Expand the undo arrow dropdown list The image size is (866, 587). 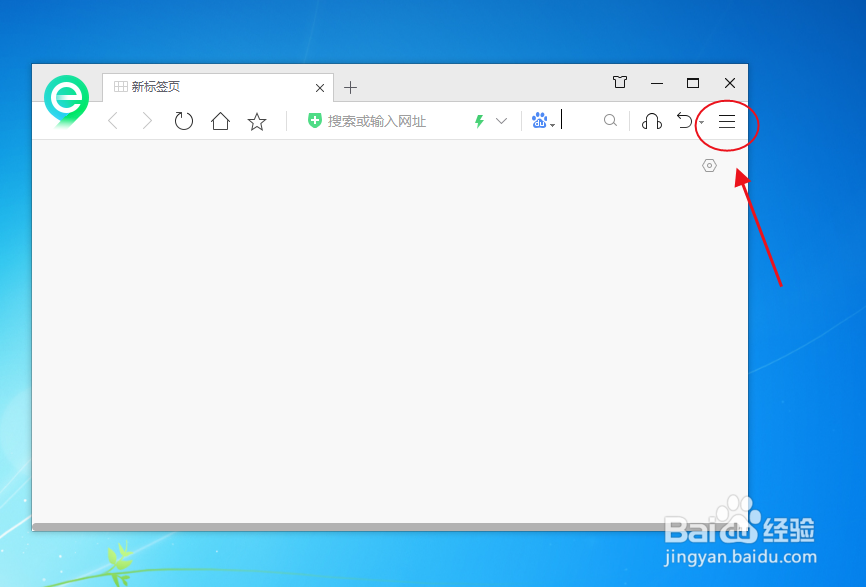(x=701, y=122)
